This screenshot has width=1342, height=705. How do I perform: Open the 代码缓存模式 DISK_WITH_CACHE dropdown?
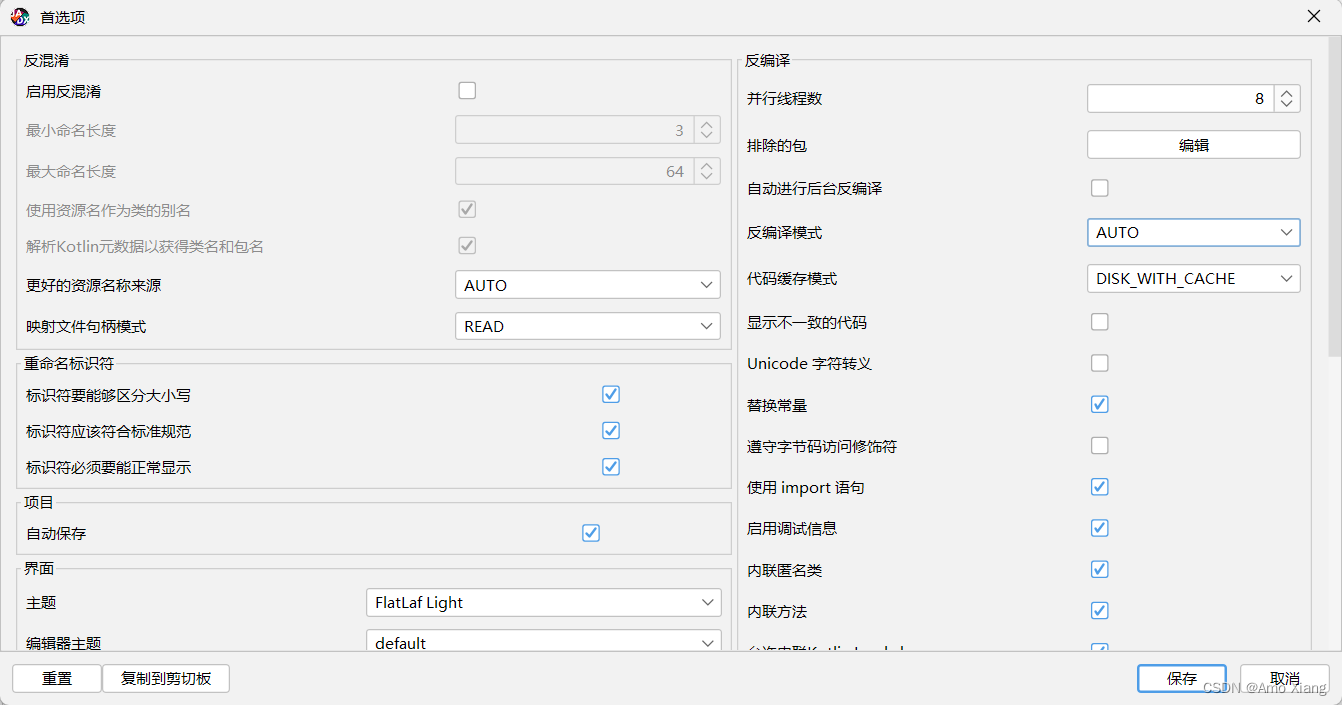tap(1194, 279)
